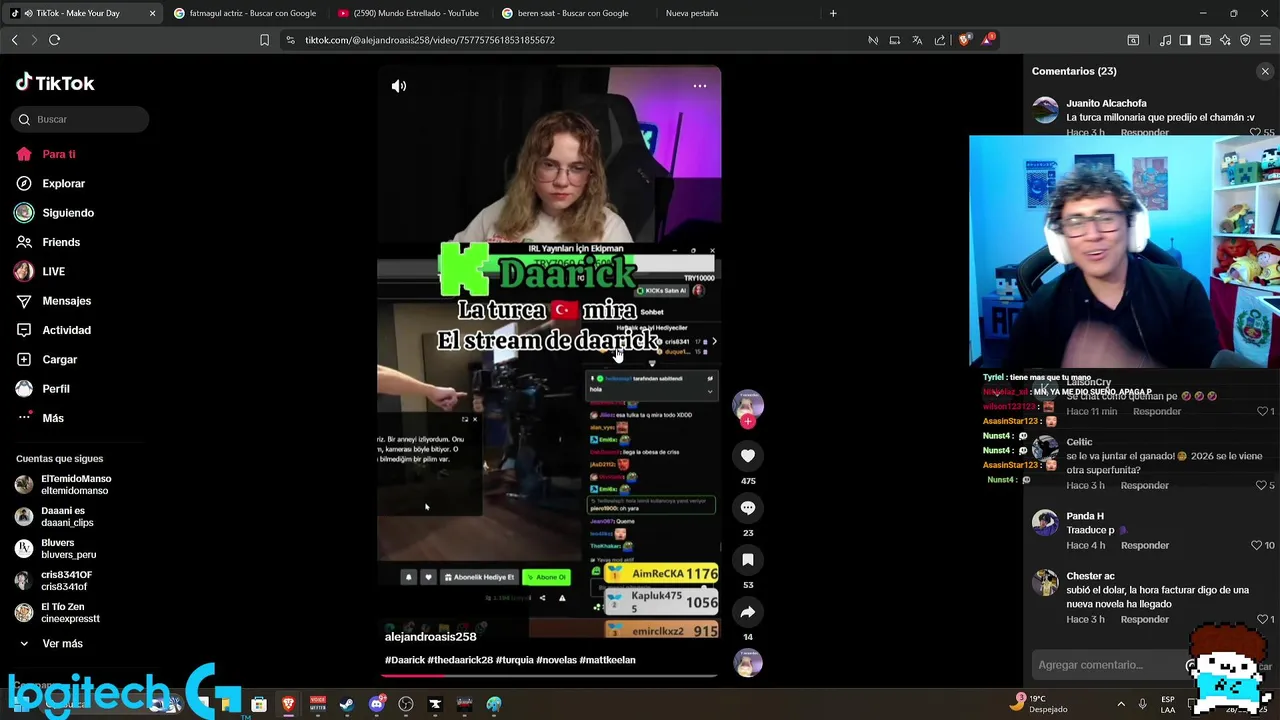Open your Perfil page
1280x720 pixels.
[x=55, y=389]
